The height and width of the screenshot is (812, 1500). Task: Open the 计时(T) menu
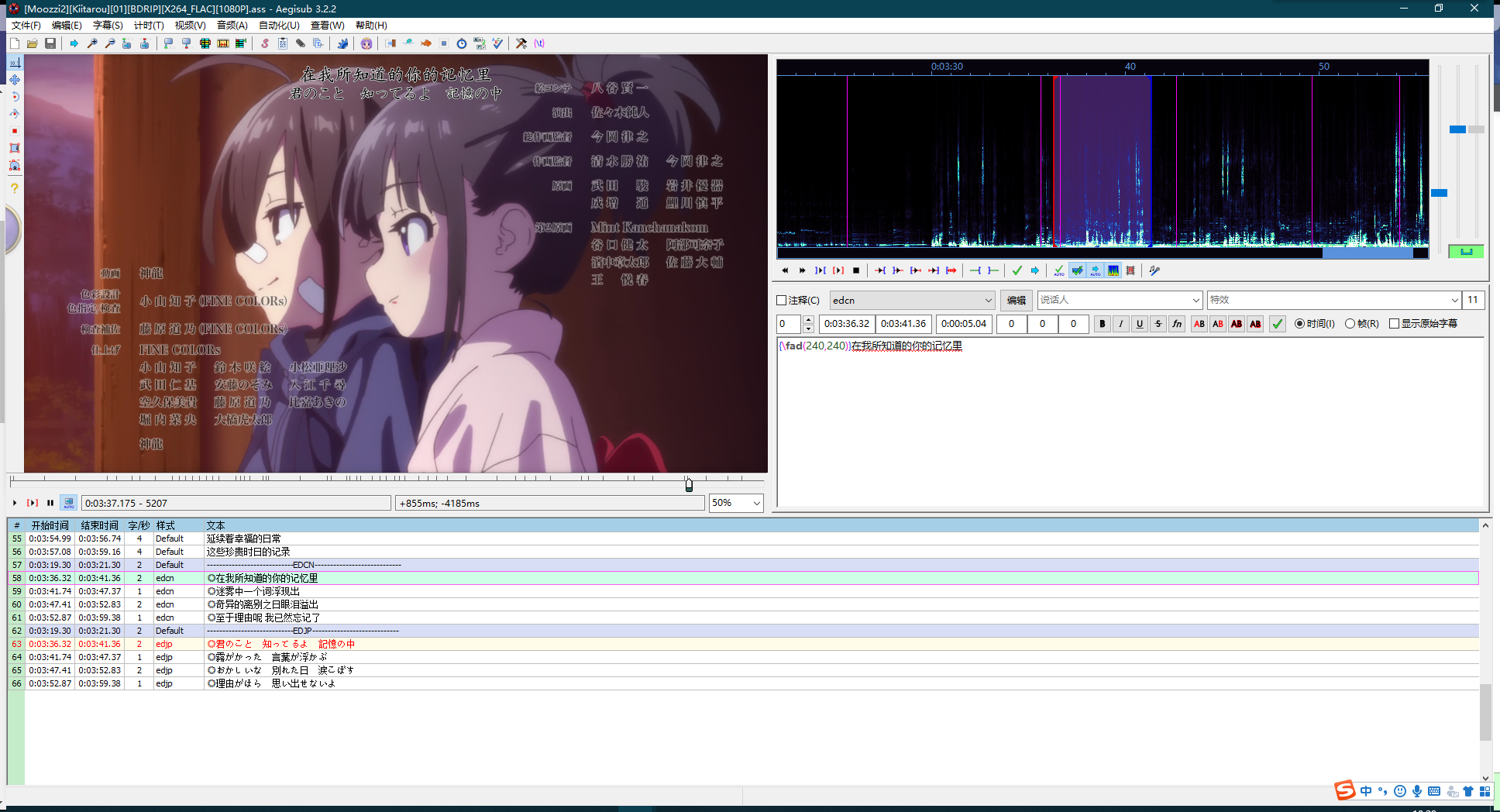point(149,26)
